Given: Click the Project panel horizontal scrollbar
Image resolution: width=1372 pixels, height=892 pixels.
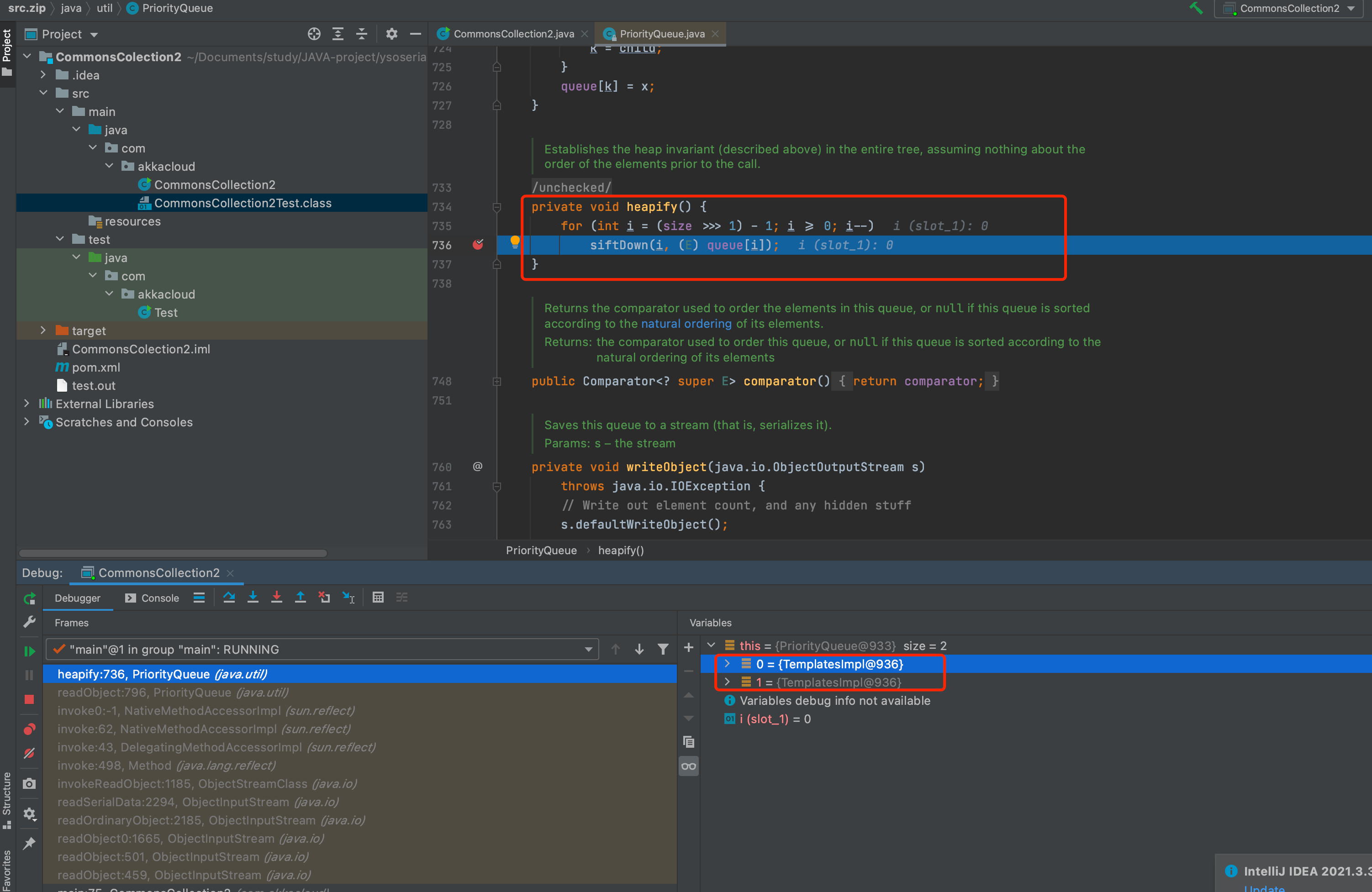Looking at the screenshot, I should (173, 553).
